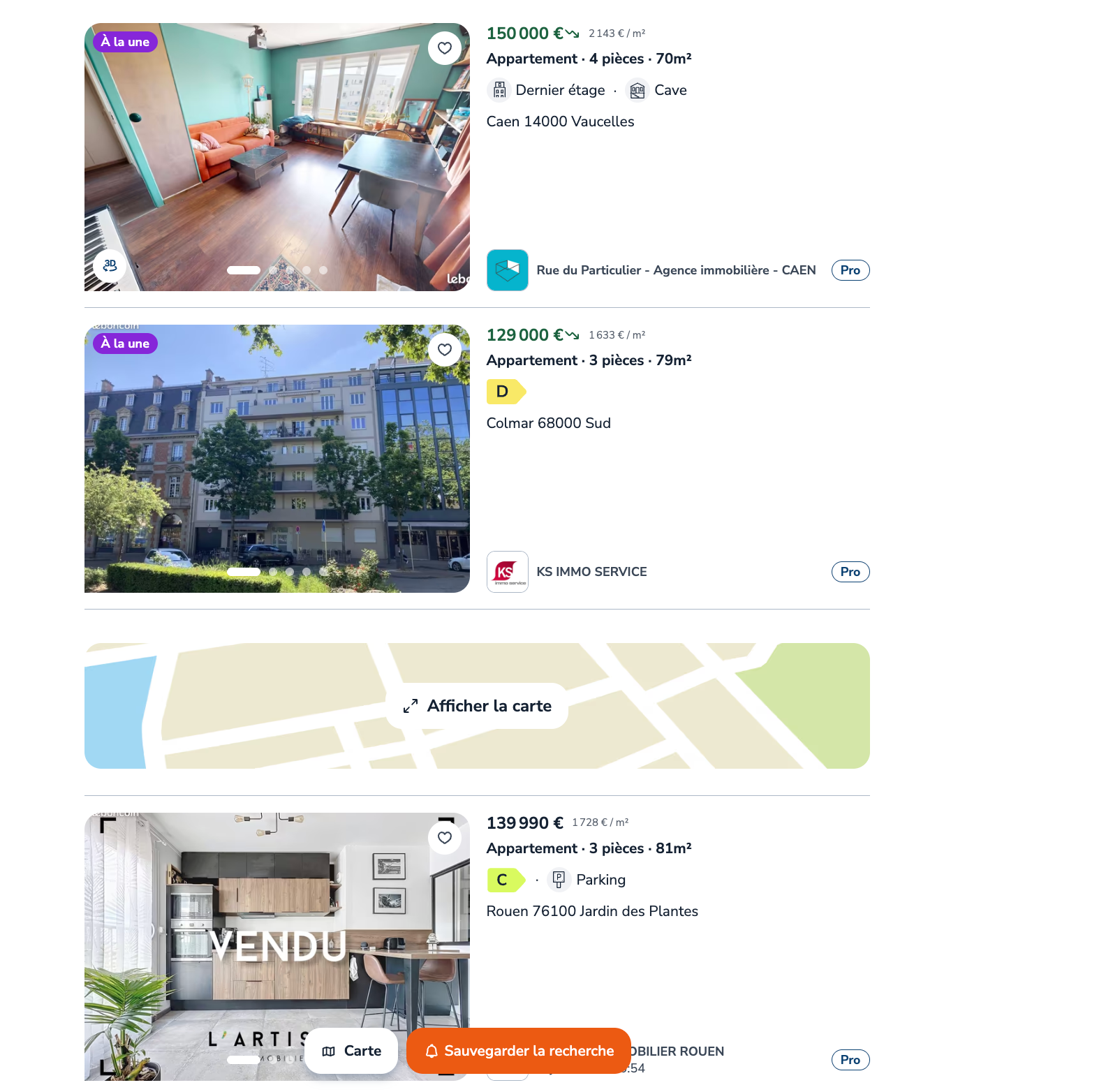Image resolution: width=1113 pixels, height=1092 pixels.
Task: Select second photo dot on Caen carousel
Action: click(x=273, y=270)
